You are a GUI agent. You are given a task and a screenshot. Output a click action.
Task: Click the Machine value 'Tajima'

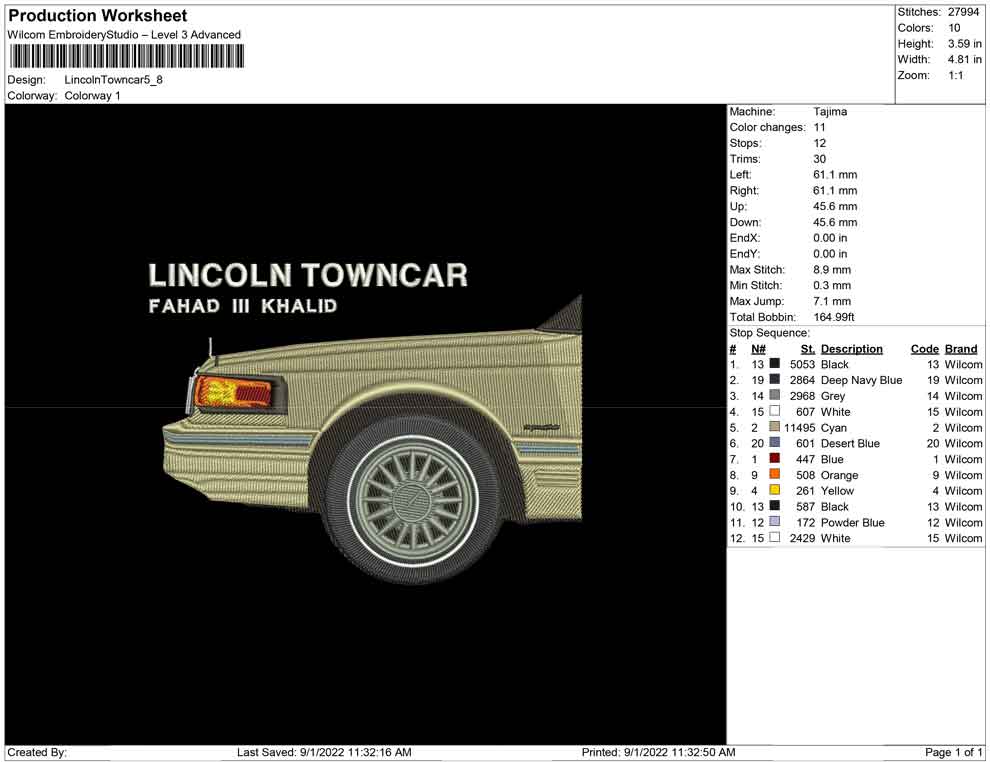coord(830,111)
